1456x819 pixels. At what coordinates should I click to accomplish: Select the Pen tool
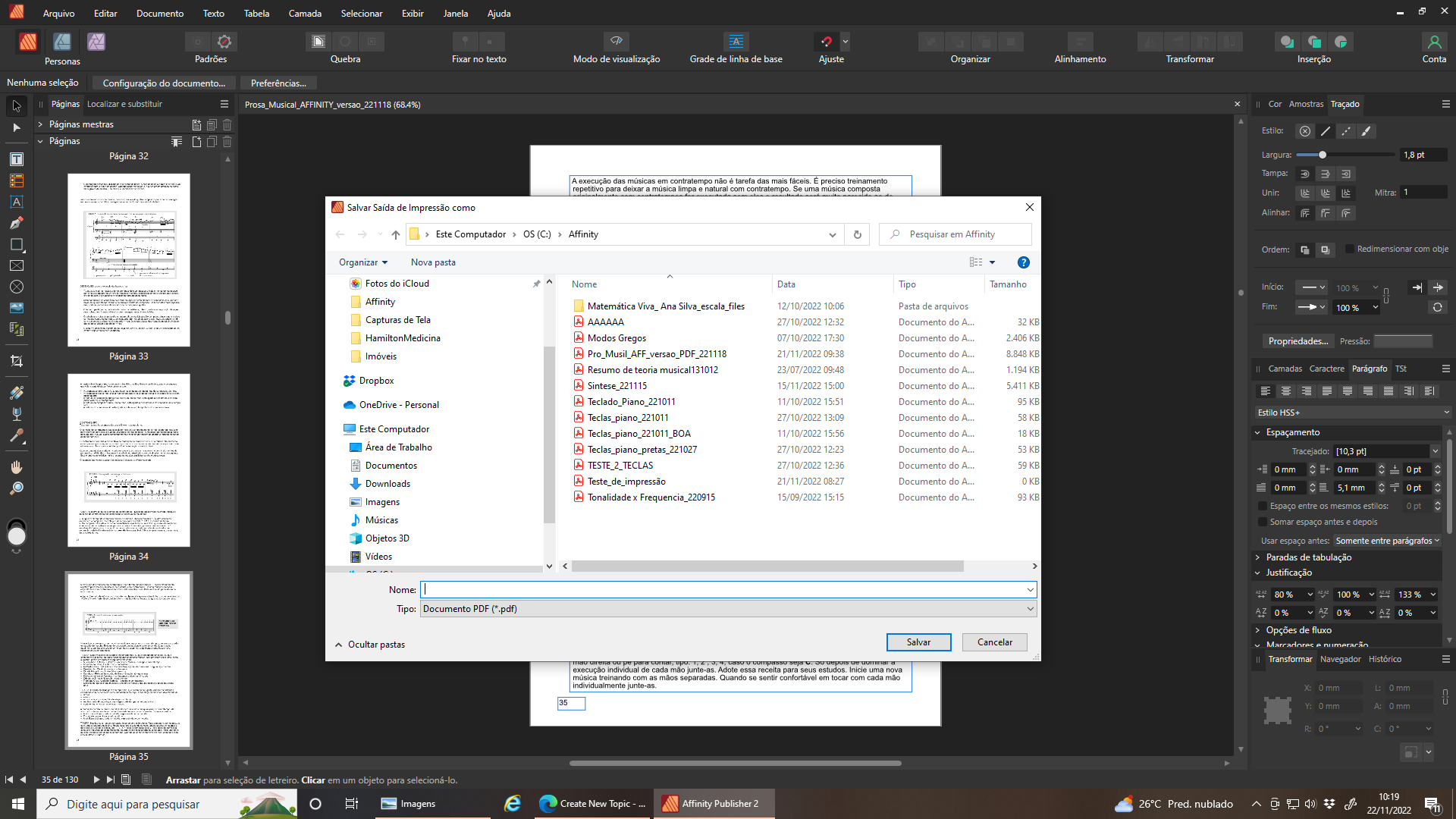pyautogui.click(x=17, y=223)
